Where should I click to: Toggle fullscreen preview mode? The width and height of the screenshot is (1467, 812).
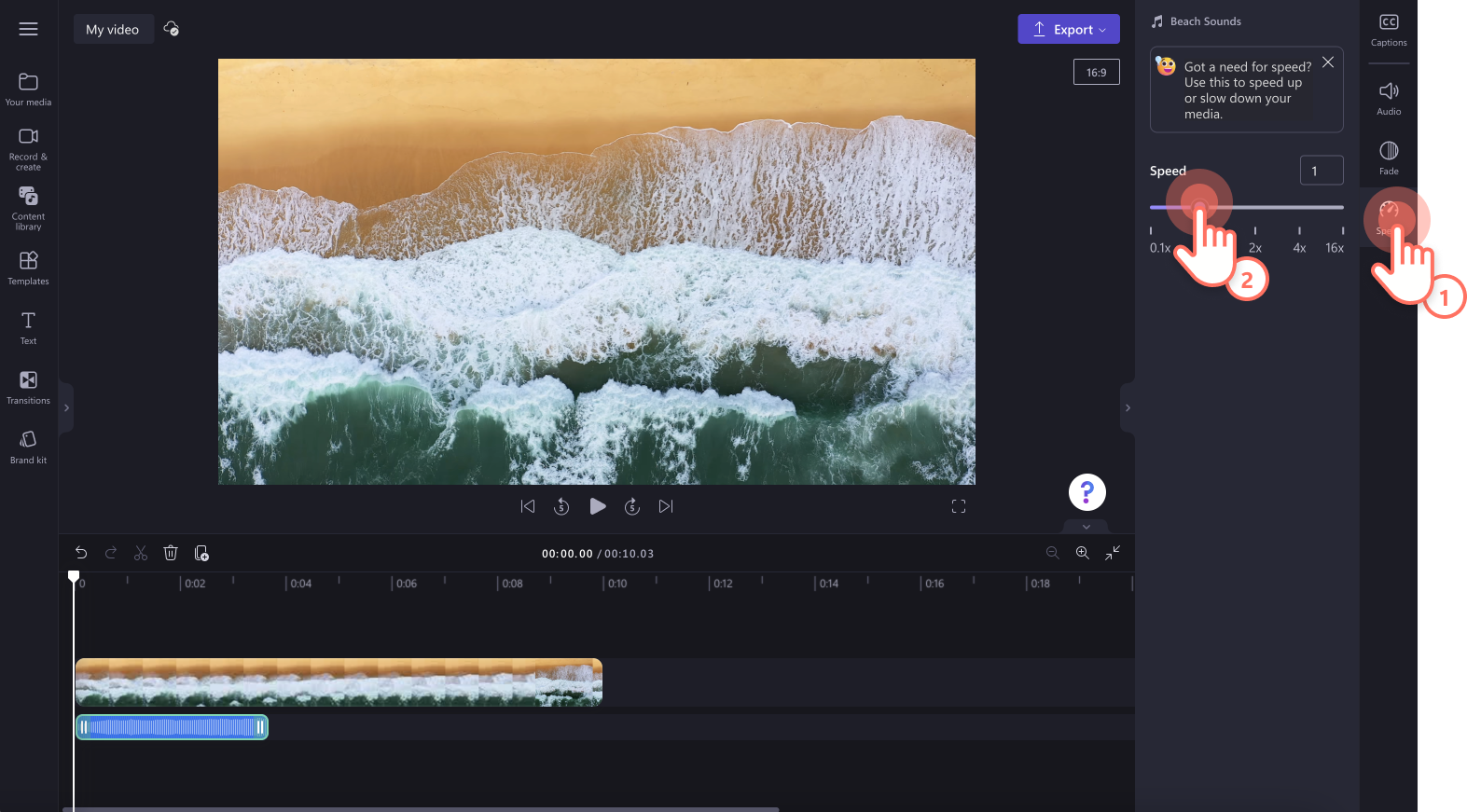[959, 506]
